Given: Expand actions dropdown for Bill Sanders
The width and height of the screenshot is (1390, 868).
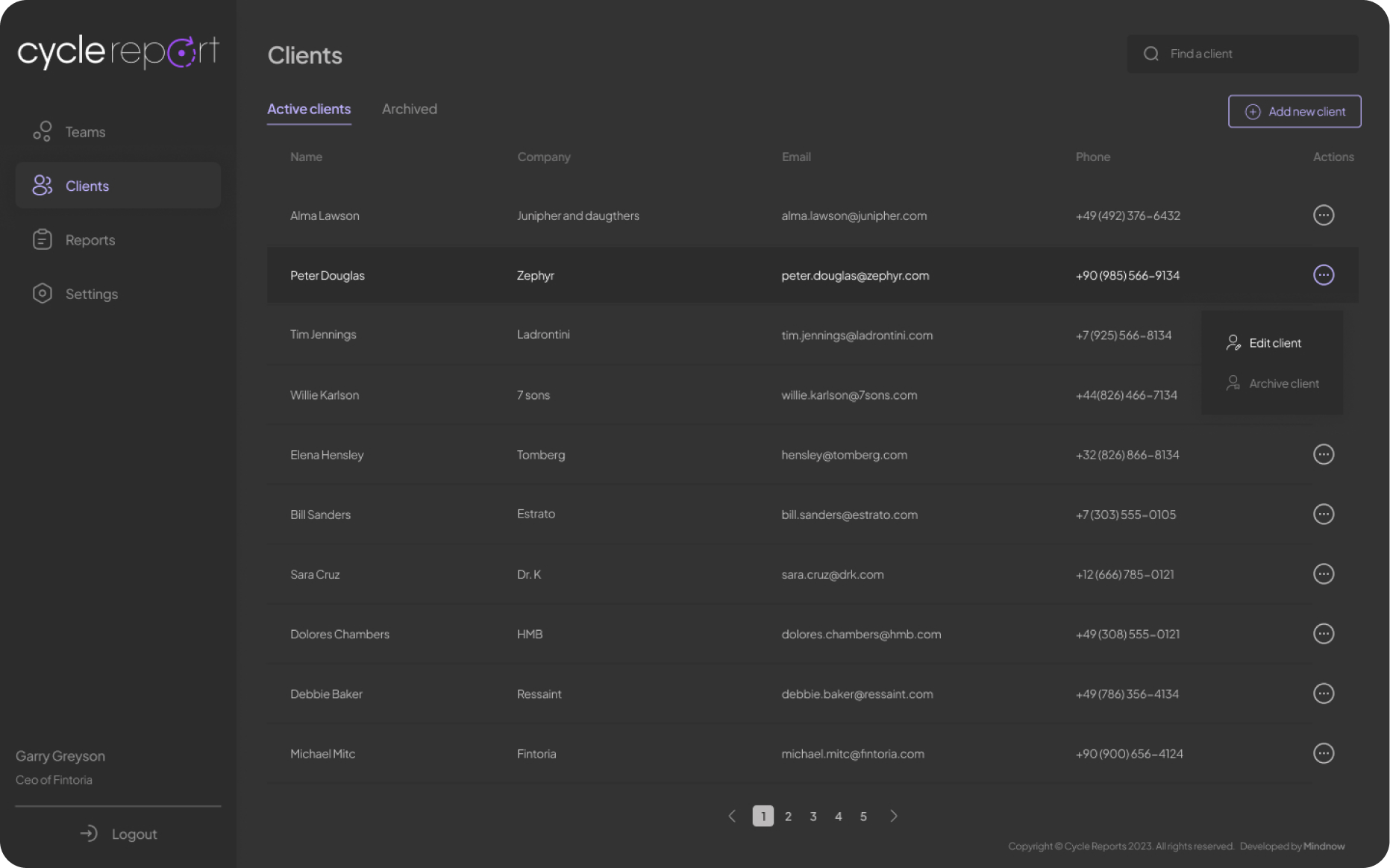Looking at the screenshot, I should [x=1323, y=514].
